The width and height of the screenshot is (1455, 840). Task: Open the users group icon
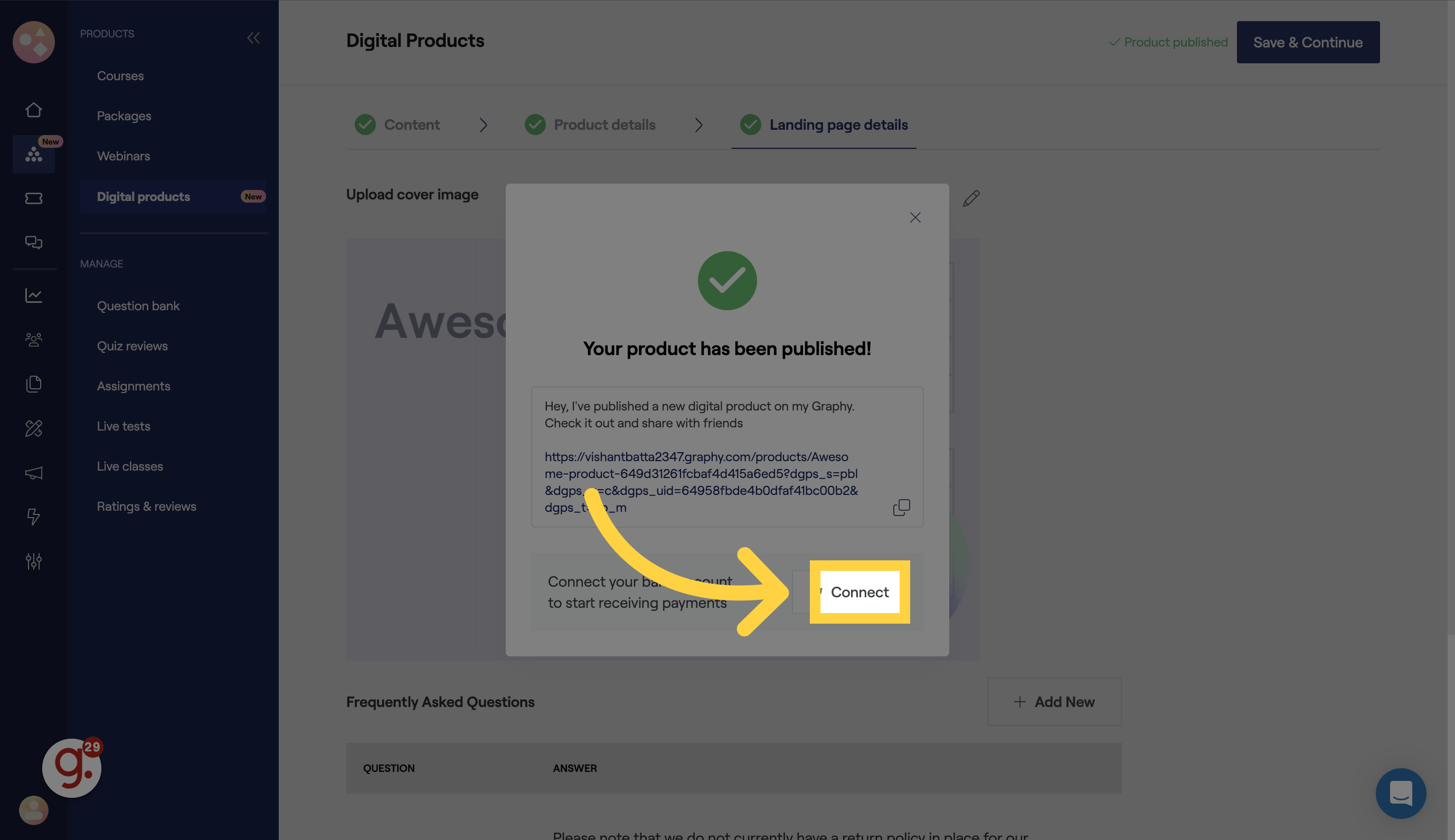(x=33, y=340)
